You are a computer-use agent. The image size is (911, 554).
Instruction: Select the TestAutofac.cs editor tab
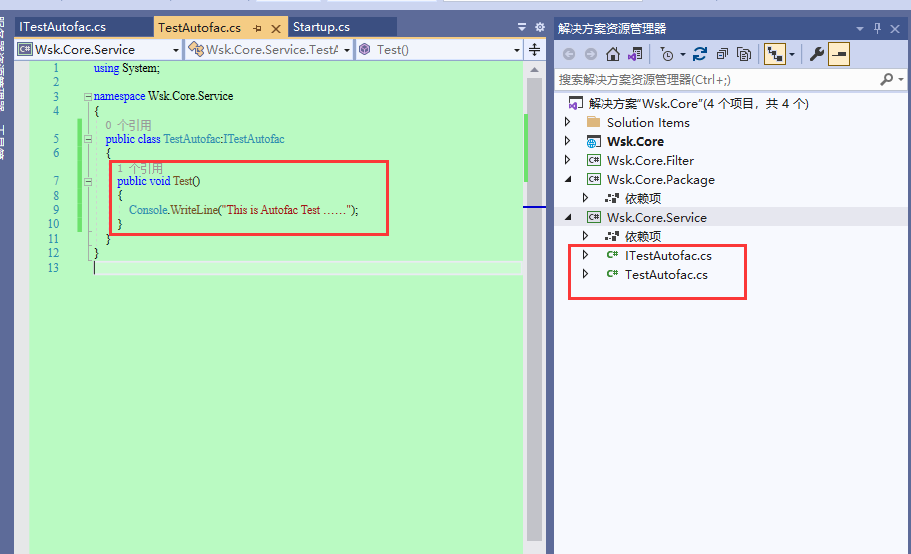click(199, 27)
